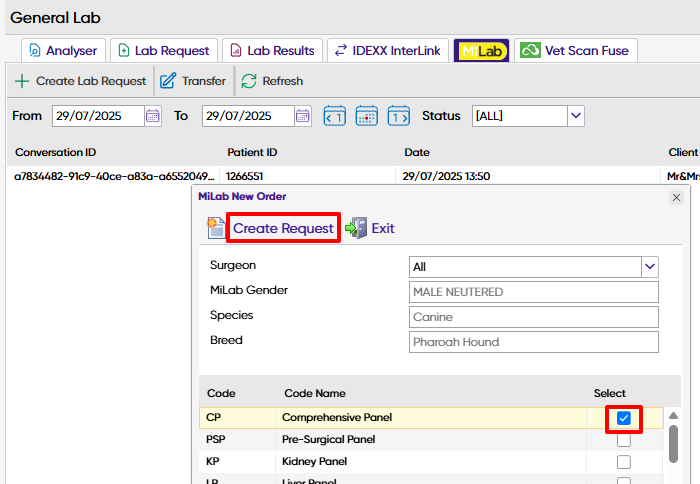Open the Vet Scan Fuse tab
The image size is (700, 484).
[x=575, y=50]
